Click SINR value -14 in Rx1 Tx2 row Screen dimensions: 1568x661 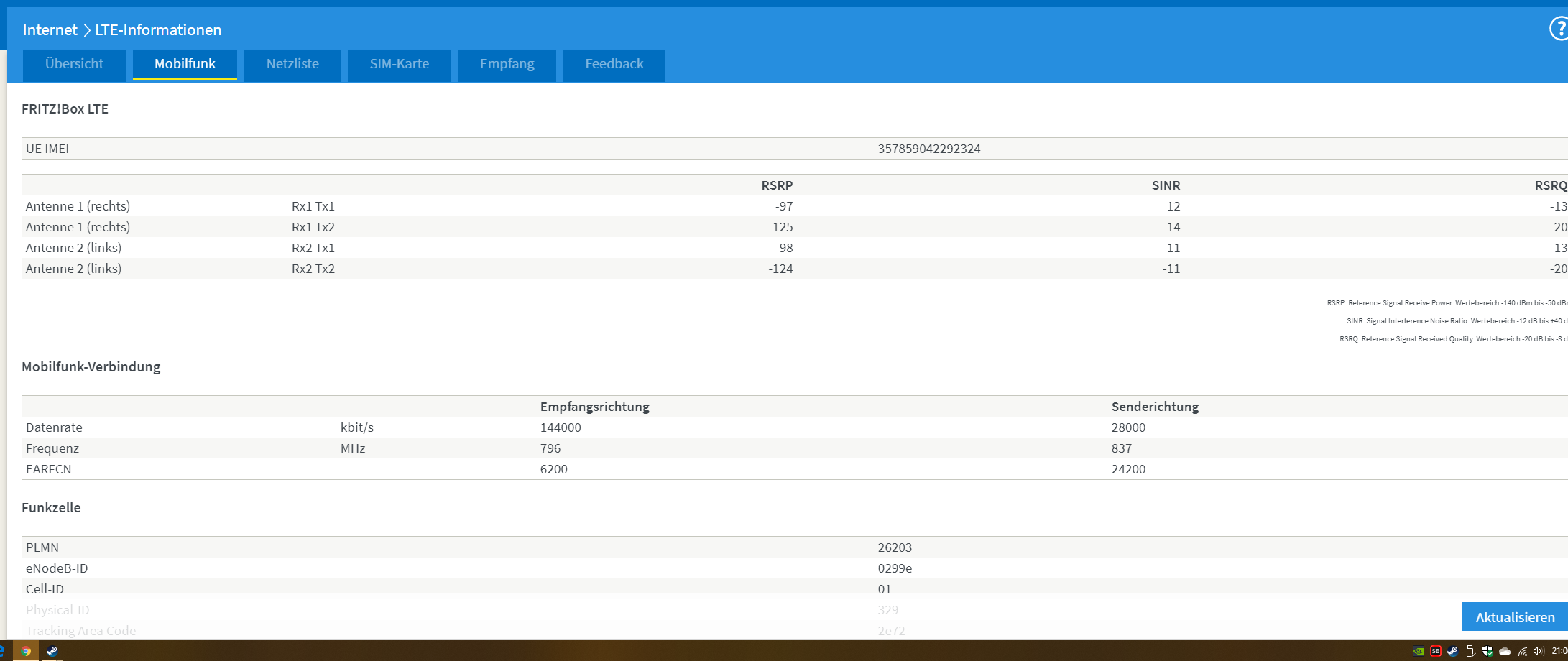(x=1171, y=227)
